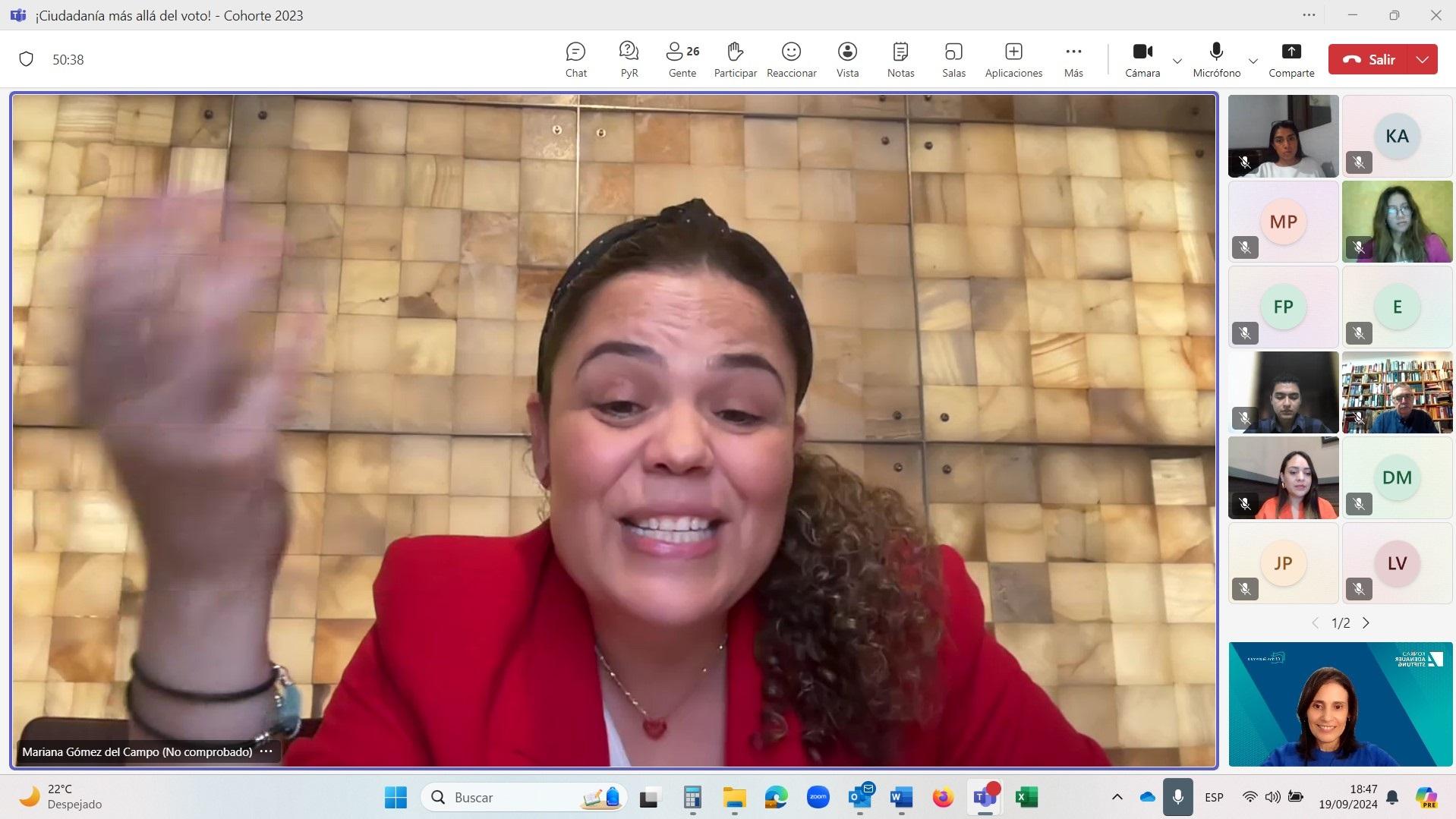Open the Notas meeting notes
The height and width of the screenshot is (819, 1456).
[900, 59]
